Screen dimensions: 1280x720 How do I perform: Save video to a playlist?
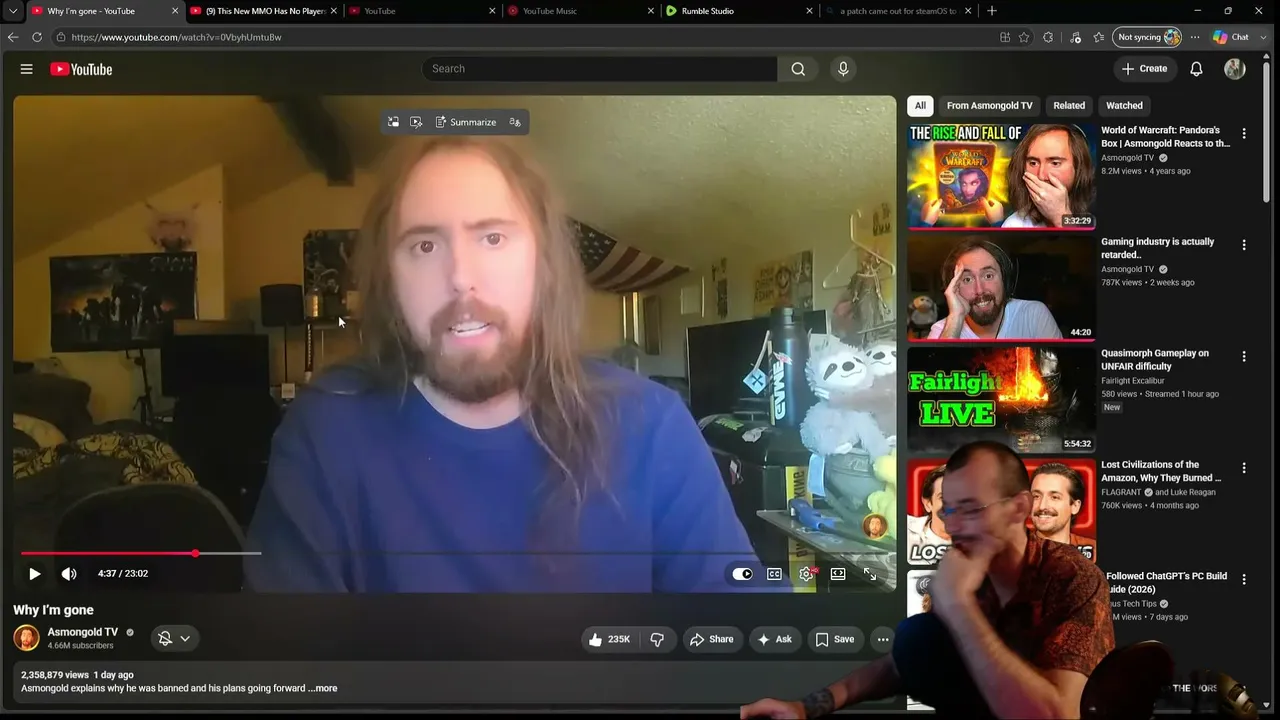pyautogui.click(x=835, y=639)
